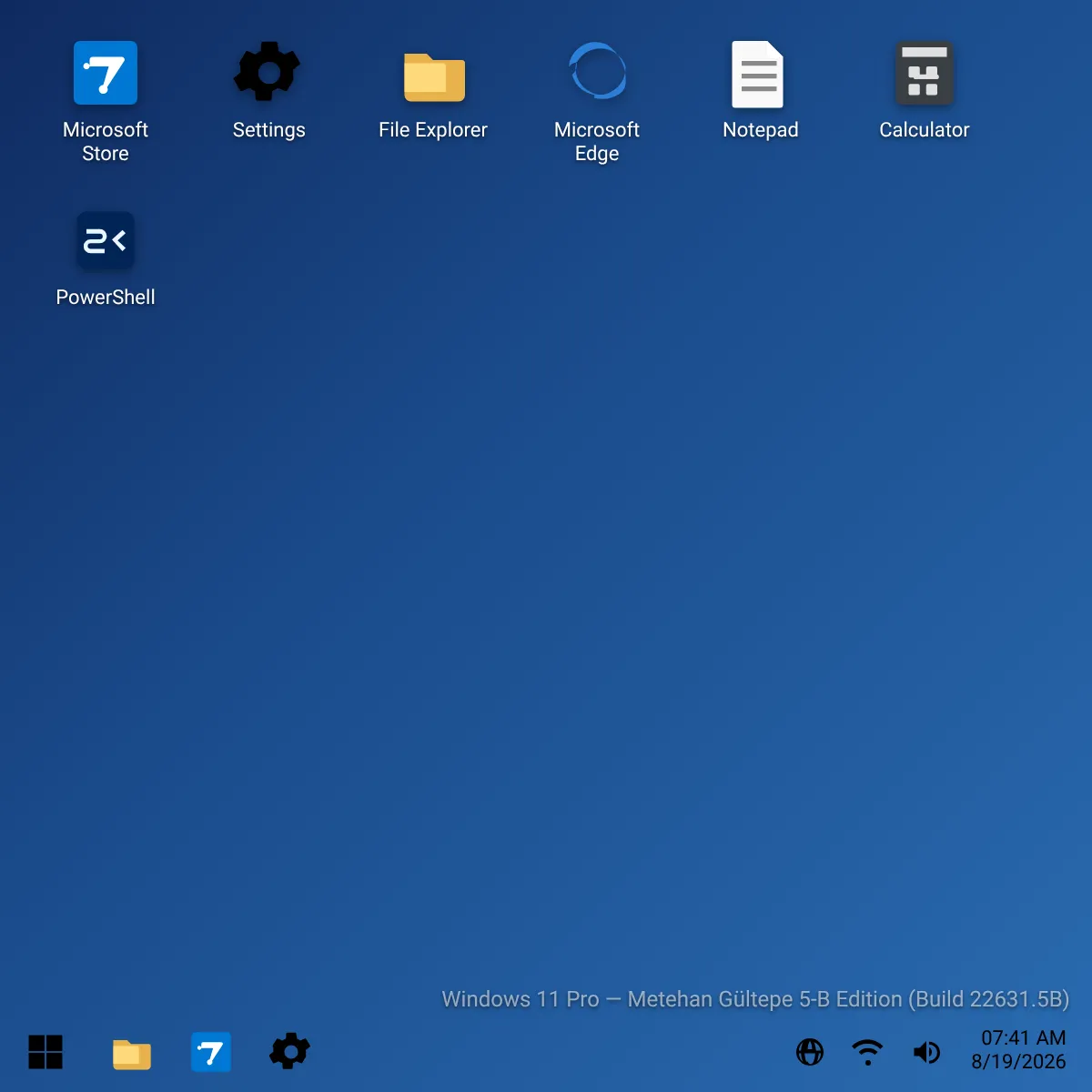Screen dimensions: 1092x1092
Task: Open the Settings desktop shortcut
Action: [268, 73]
